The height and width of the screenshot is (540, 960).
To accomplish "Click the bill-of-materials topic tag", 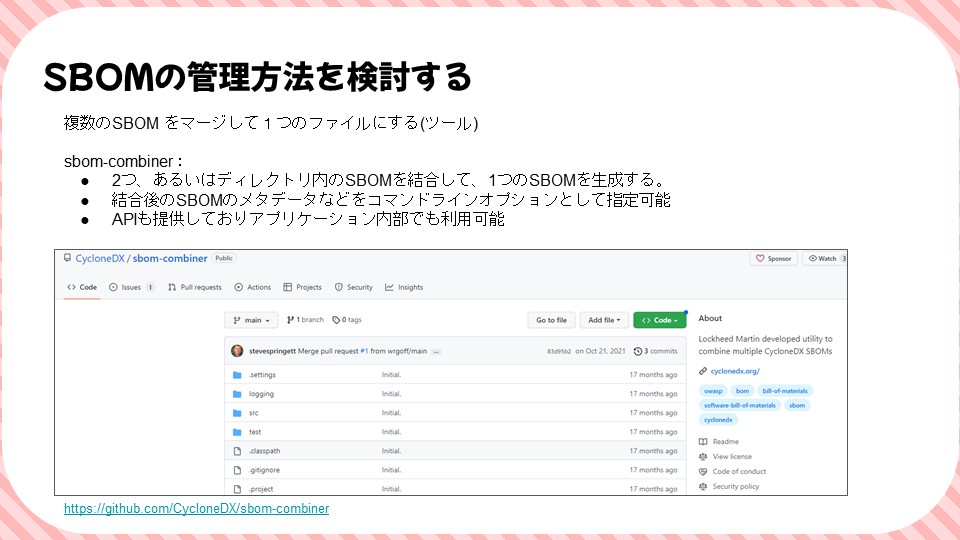I will point(785,391).
